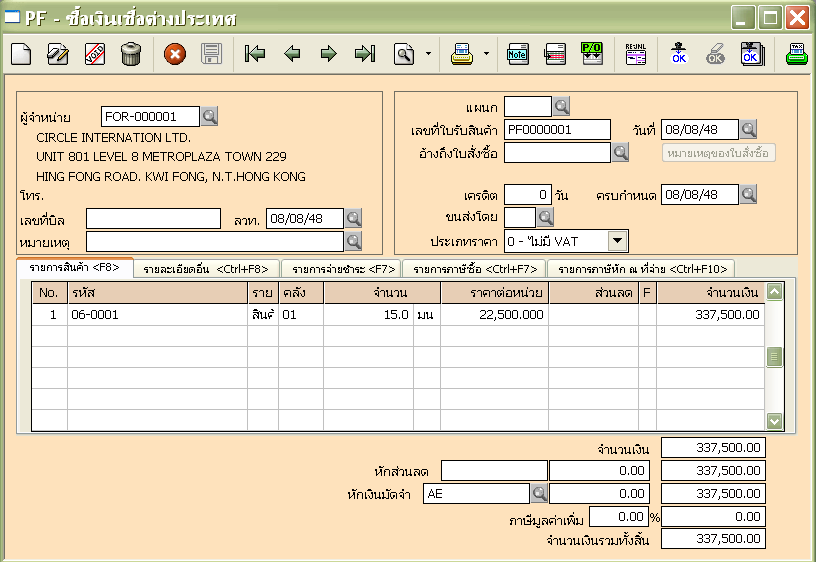The height and width of the screenshot is (562, 816).
Task: Open the print options dropdown arrow
Action: point(486,54)
